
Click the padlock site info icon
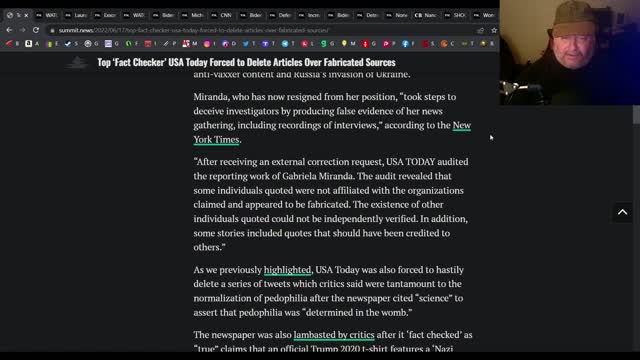pos(52,31)
